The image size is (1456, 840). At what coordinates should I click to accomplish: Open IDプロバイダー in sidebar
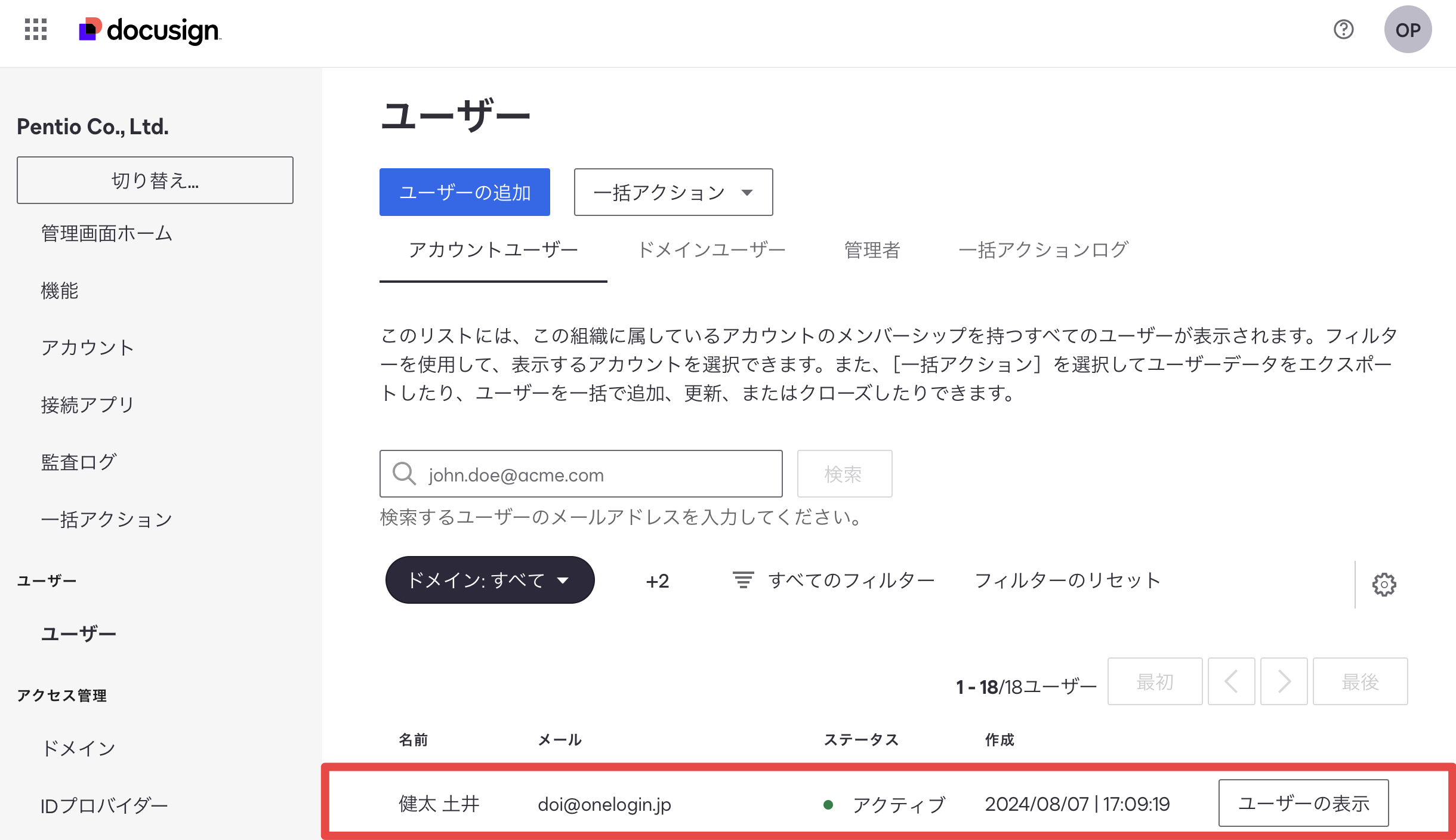pyautogui.click(x=104, y=805)
